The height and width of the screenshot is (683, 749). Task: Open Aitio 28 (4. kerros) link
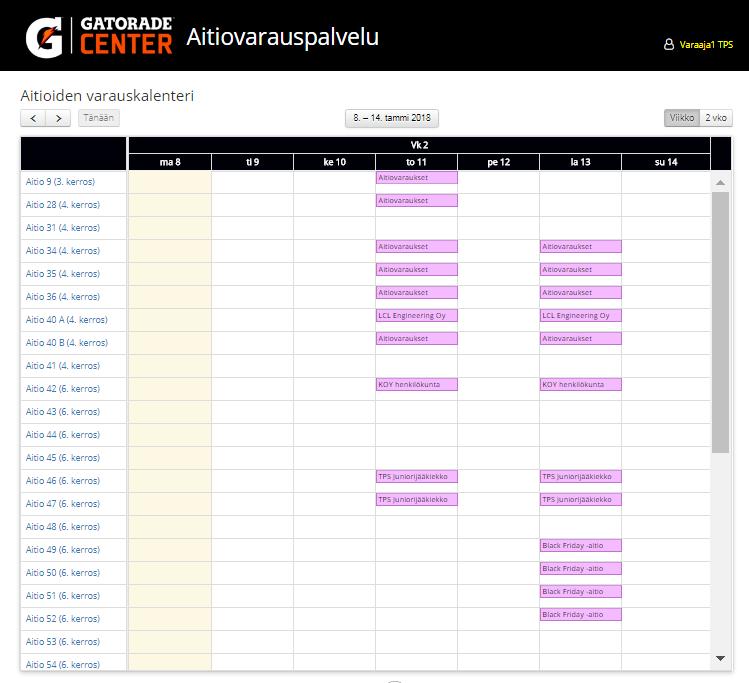point(63,204)
